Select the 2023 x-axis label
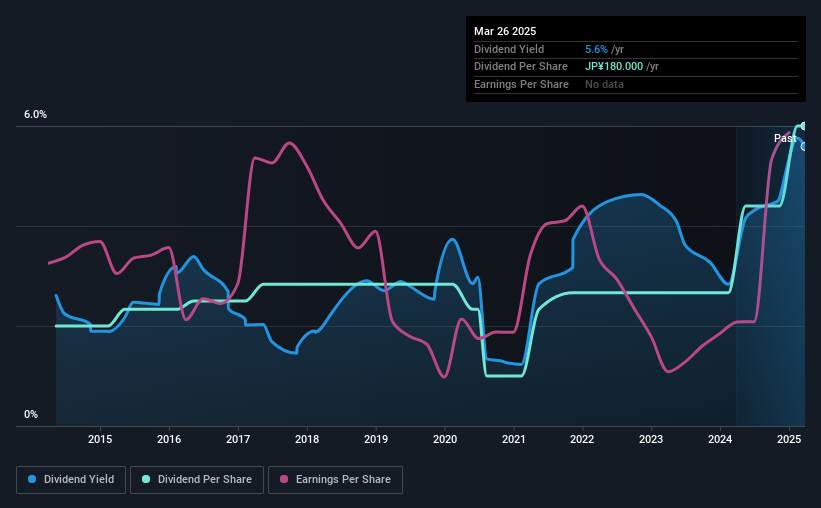This screenshot has width=821, height=508. [651, 439]
